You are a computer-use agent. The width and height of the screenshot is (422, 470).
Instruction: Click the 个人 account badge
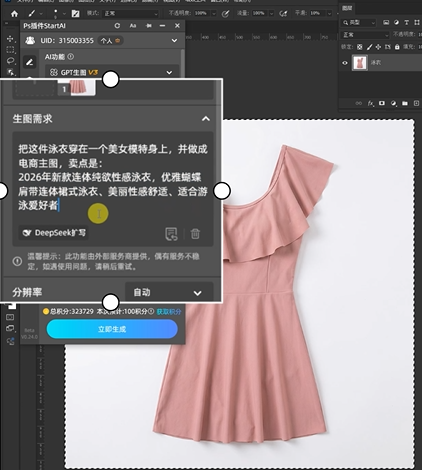[111, 41]
